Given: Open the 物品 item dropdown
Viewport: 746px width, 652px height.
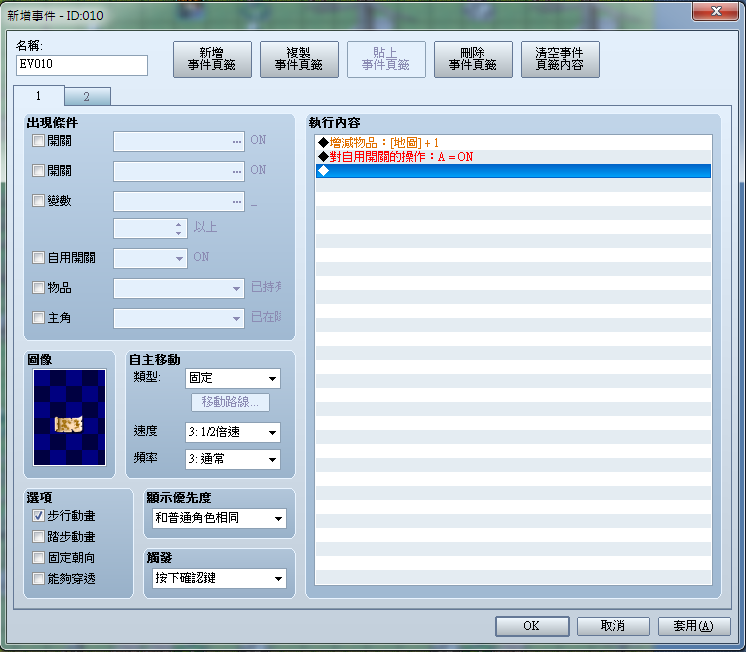Looking at the screenshot, I should (179, 288).
